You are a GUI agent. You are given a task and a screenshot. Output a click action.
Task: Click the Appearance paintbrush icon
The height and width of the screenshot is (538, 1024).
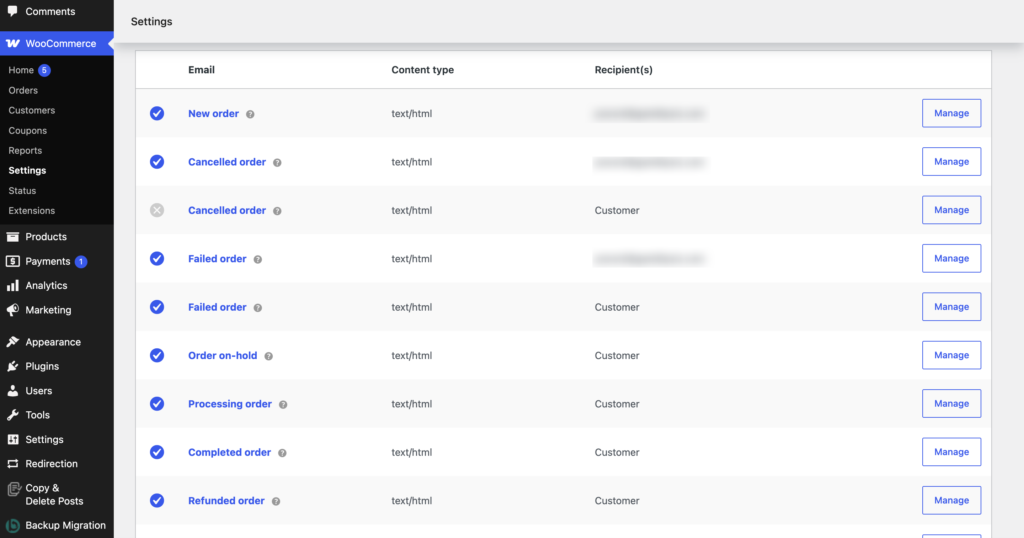tap(12, 341)
